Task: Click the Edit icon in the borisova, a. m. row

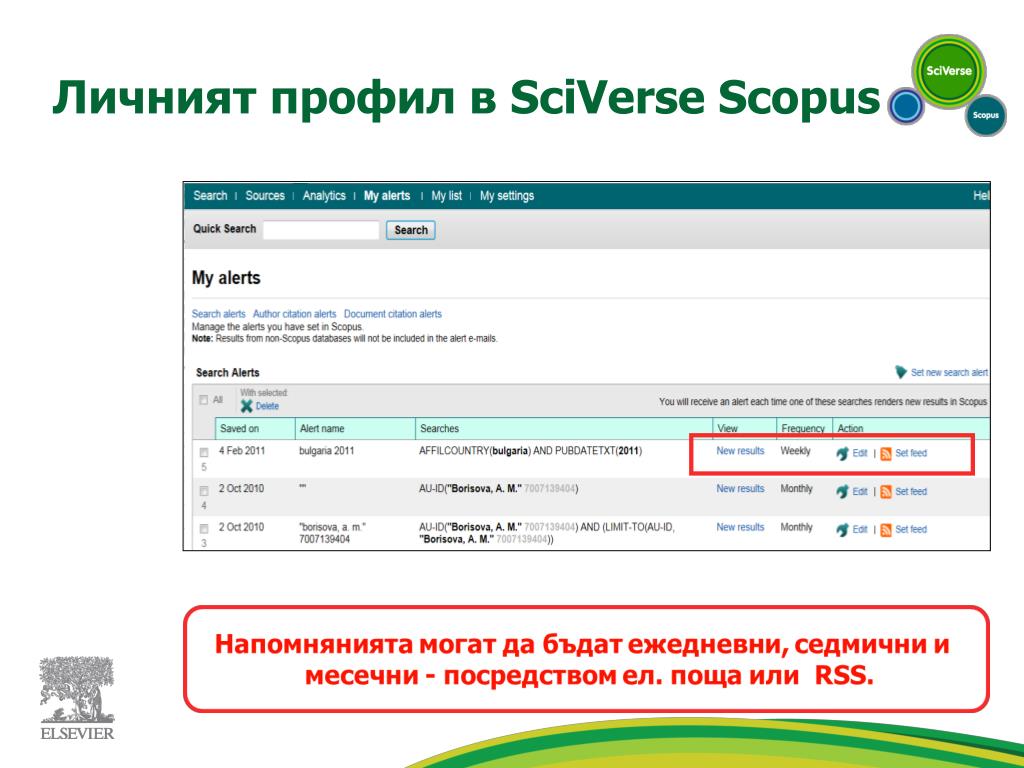Action: pyautogui.click(x=842, y=530)
